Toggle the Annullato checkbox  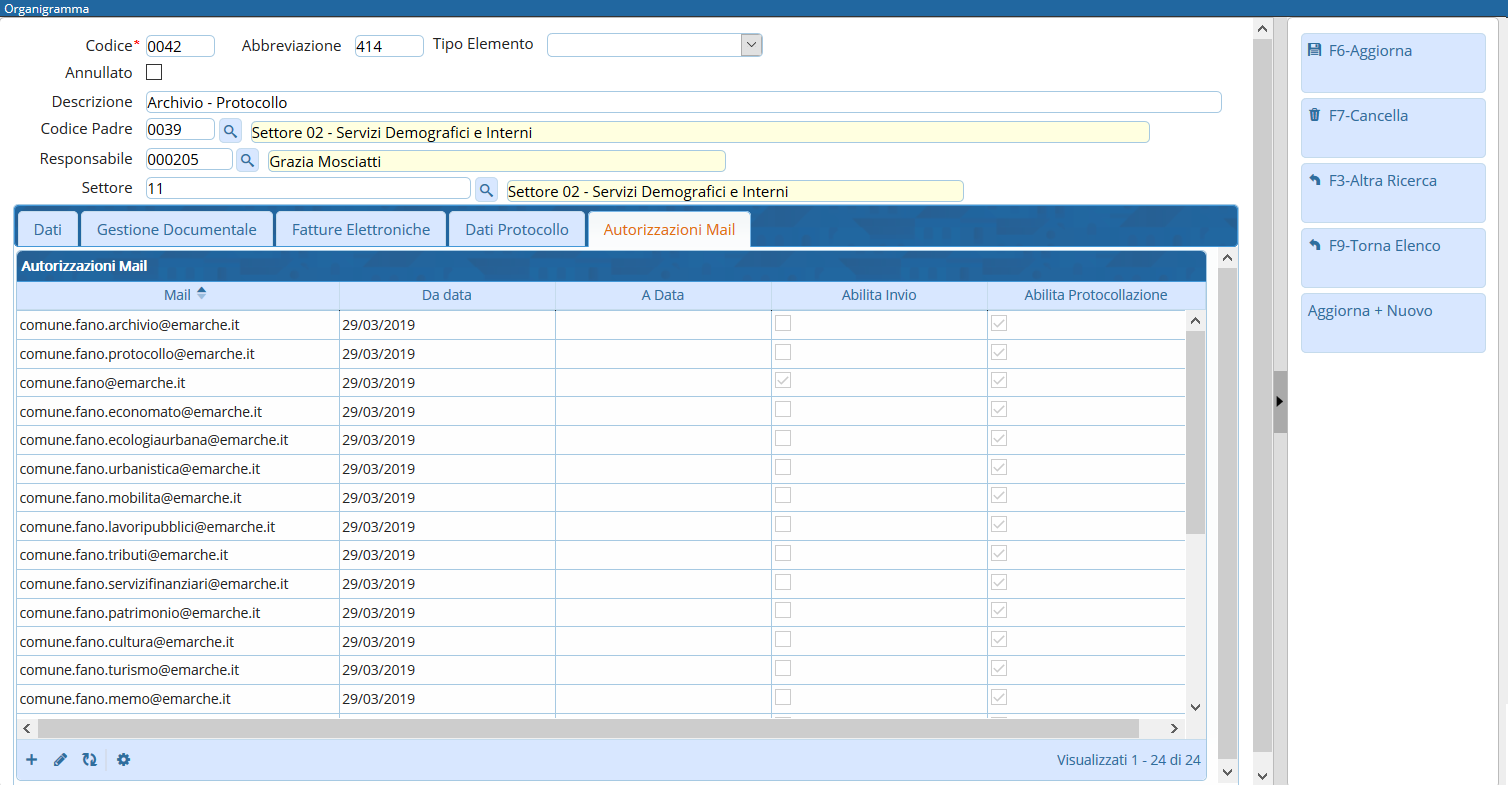(154, 72)
